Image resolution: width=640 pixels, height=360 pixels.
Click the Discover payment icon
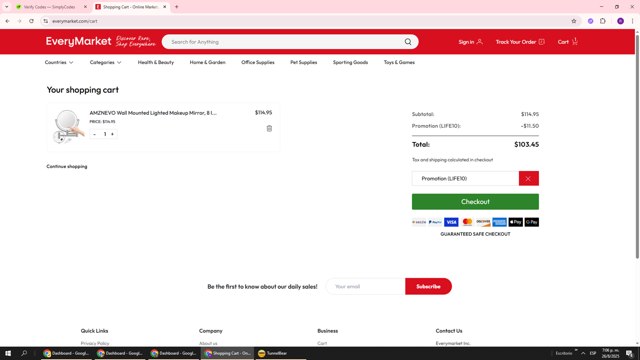[483, 222]
